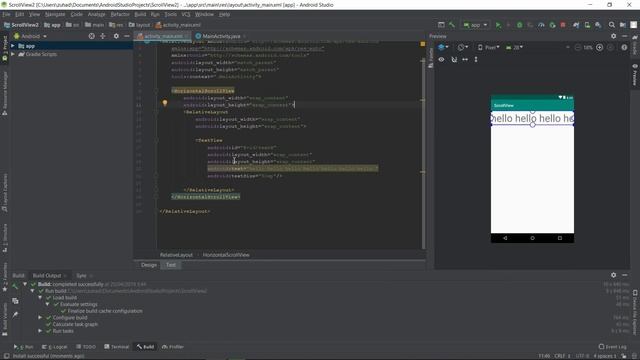Open the Build panel settings gear

[613, 275]
